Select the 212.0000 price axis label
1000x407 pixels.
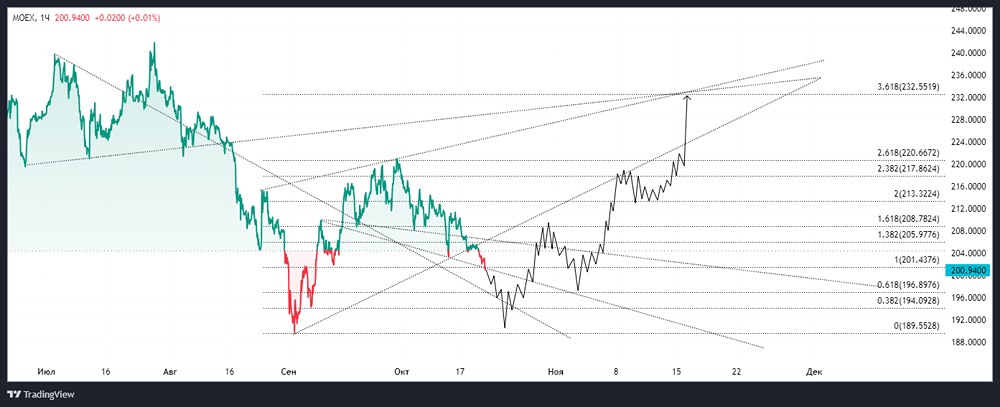[970, 209]
